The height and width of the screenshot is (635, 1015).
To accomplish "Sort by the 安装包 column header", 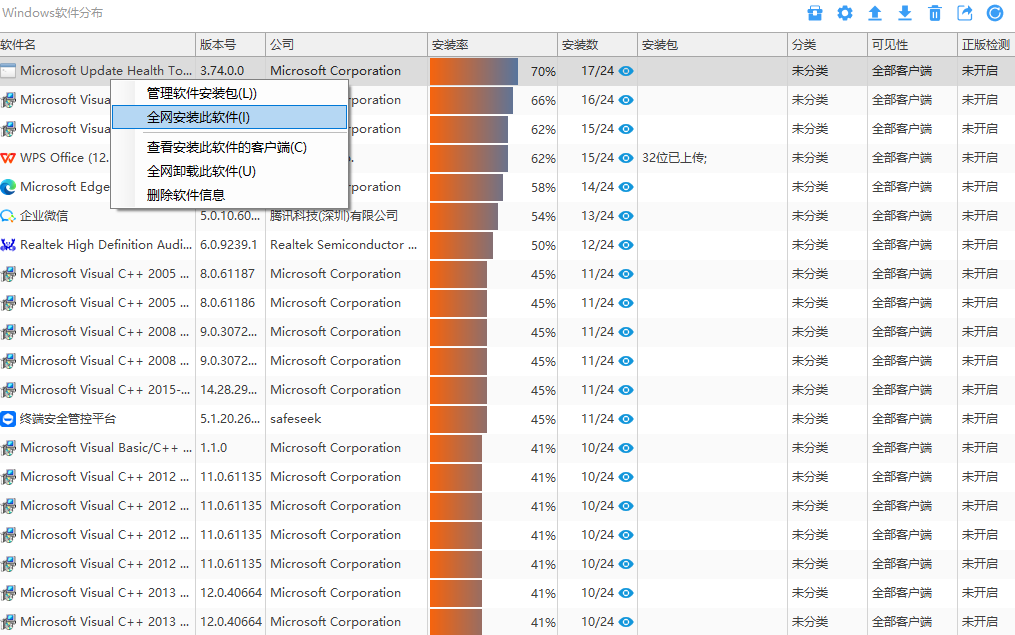I will [712, 45].
